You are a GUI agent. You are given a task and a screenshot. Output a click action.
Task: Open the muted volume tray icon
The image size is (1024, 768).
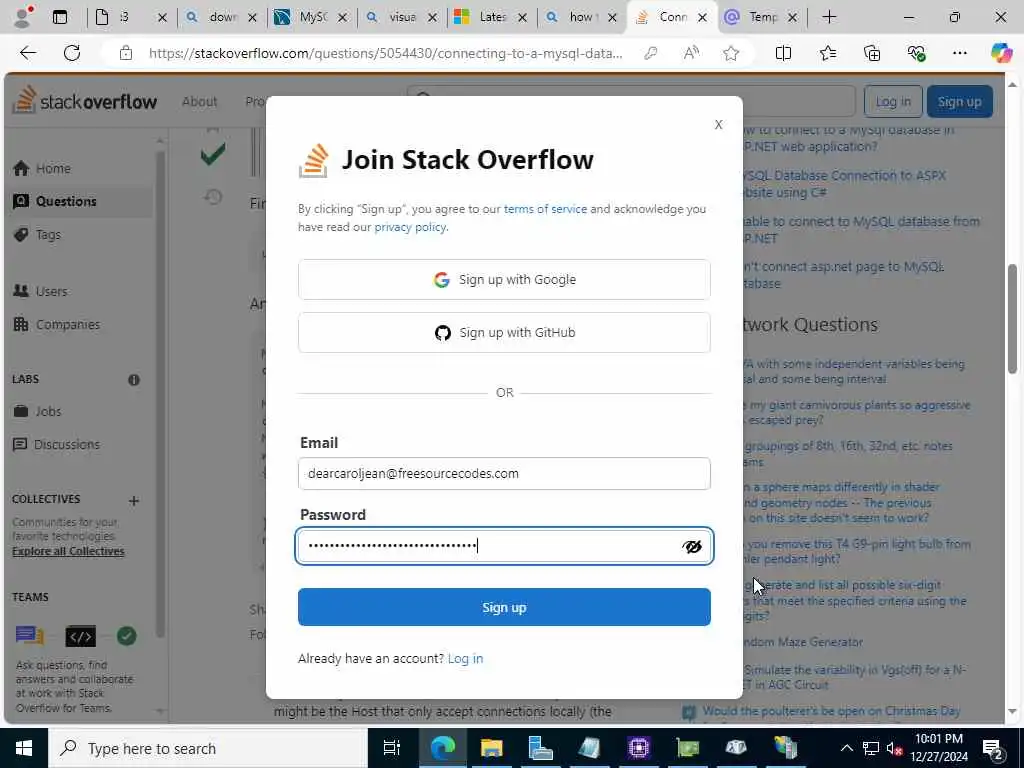[x=895, y=748]
